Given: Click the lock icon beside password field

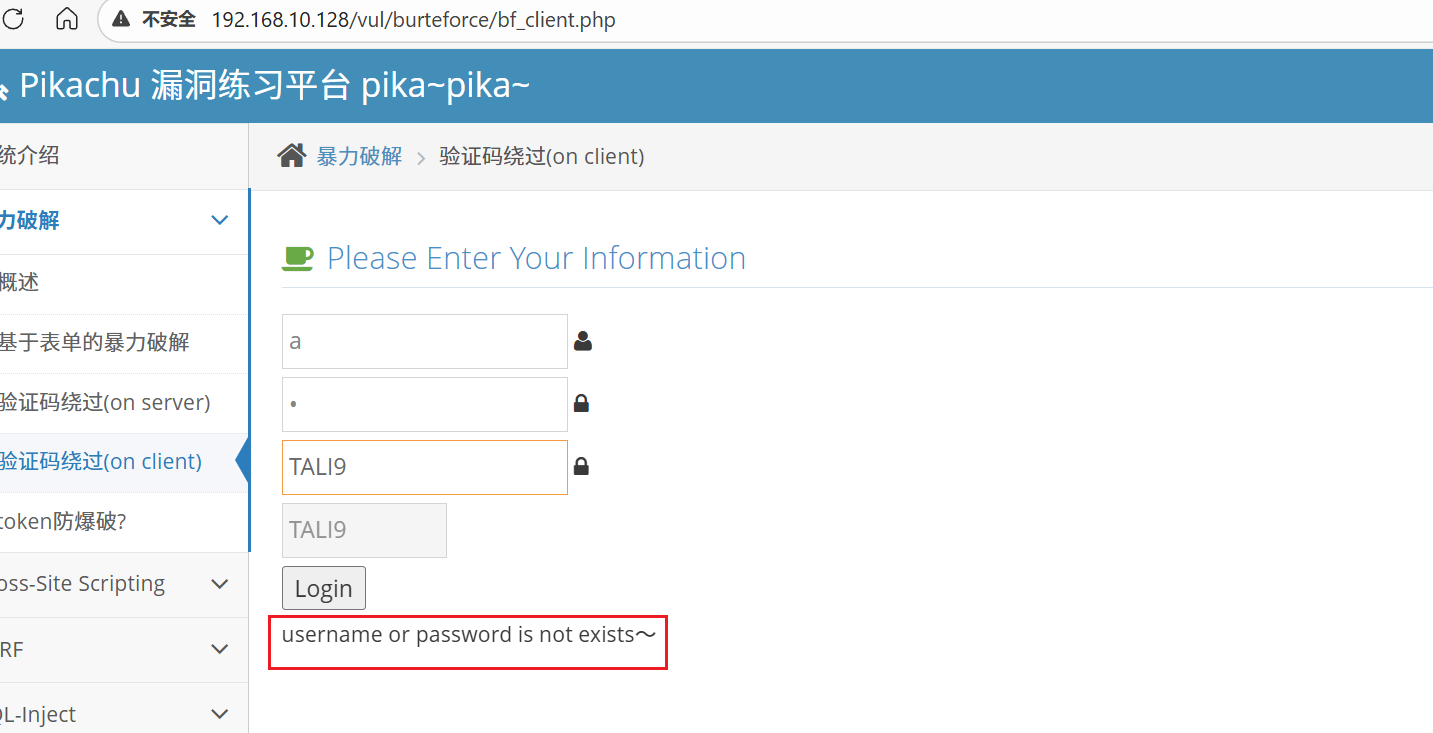Looking at the screenshot, I should 581,404.
